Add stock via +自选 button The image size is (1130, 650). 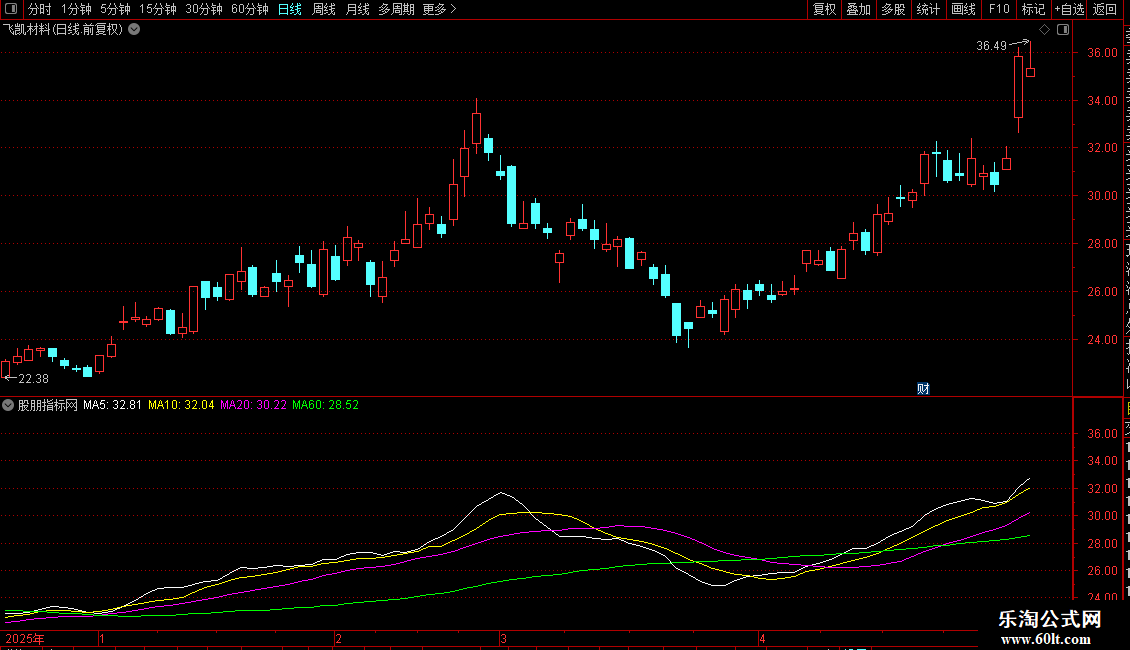click(x=1069, y=9)
